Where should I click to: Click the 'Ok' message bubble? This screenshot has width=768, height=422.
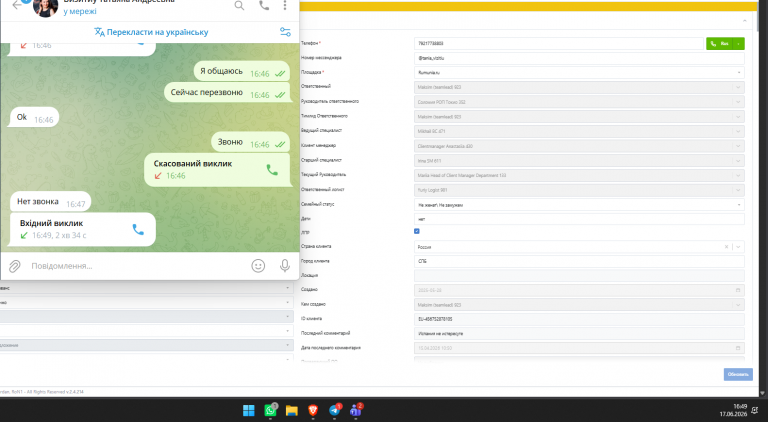[x=34, y=117]
